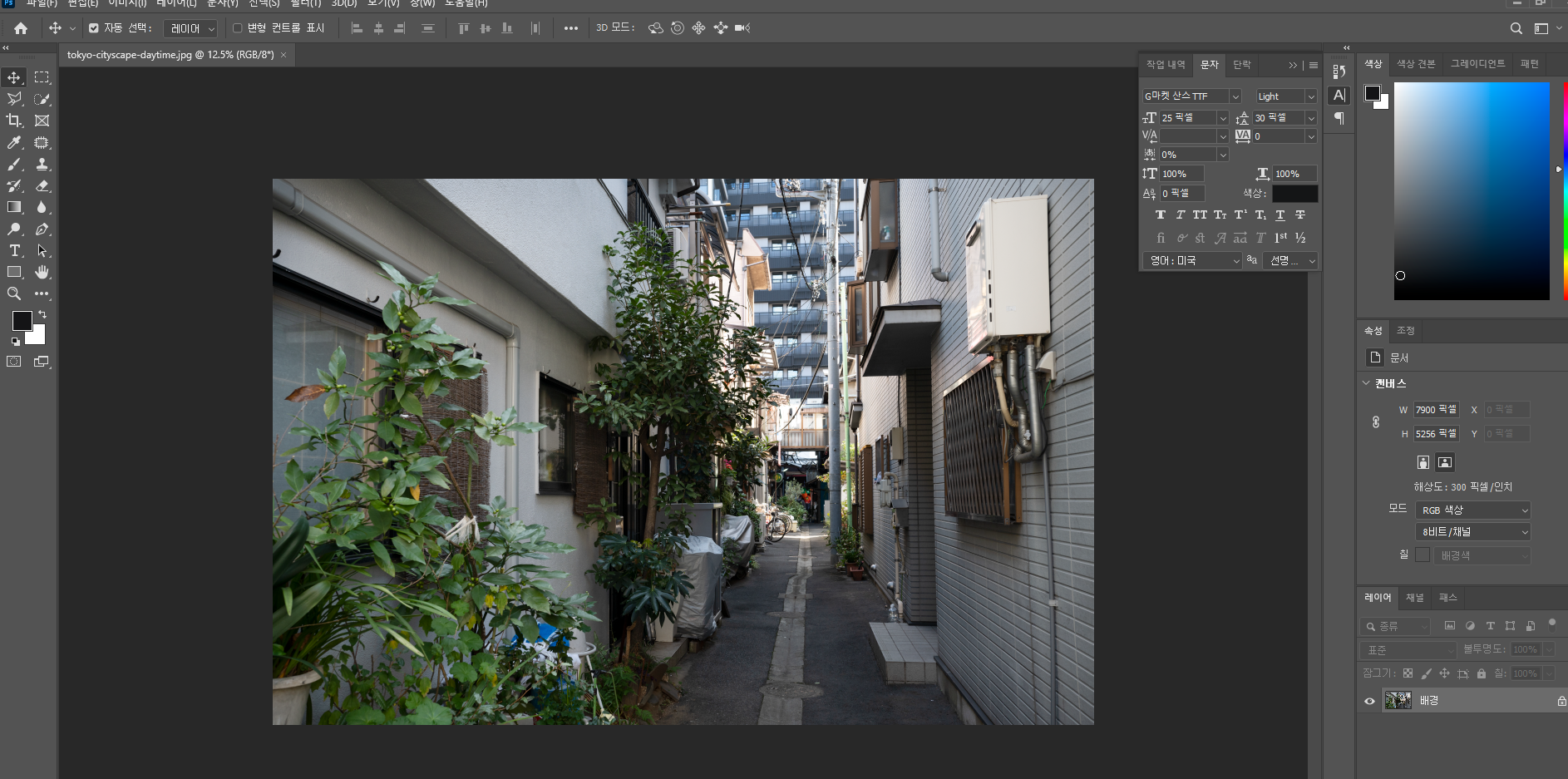Switch to the 색상 견본 tab
Image resolution: width=1568 pixels, height=779 pixels.
1416,64
